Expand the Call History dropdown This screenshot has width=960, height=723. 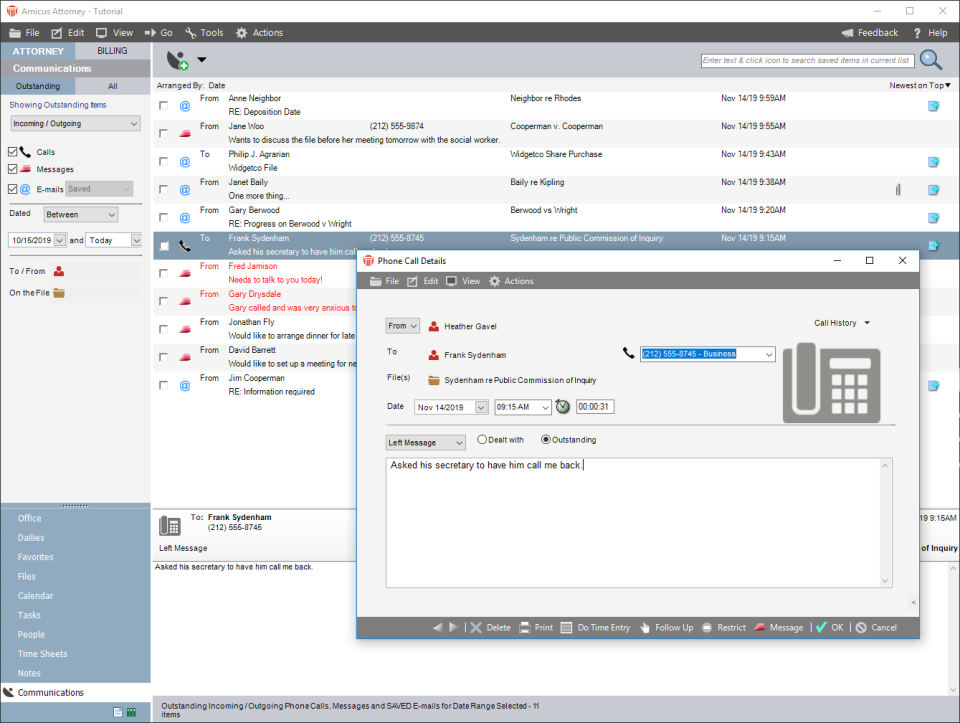pyautogui.click(x=842, y=323)
